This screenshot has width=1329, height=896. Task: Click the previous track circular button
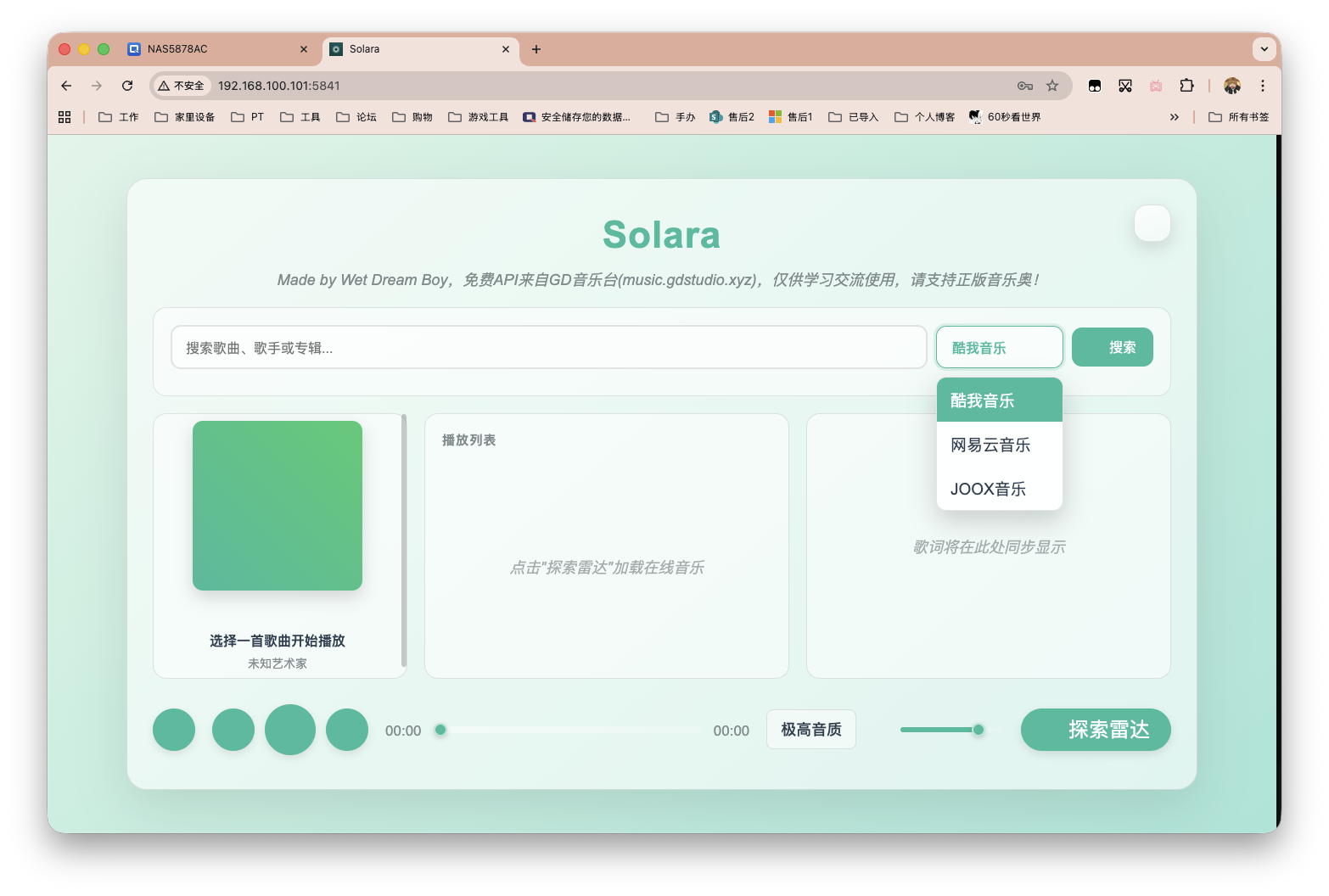point(233,730)
